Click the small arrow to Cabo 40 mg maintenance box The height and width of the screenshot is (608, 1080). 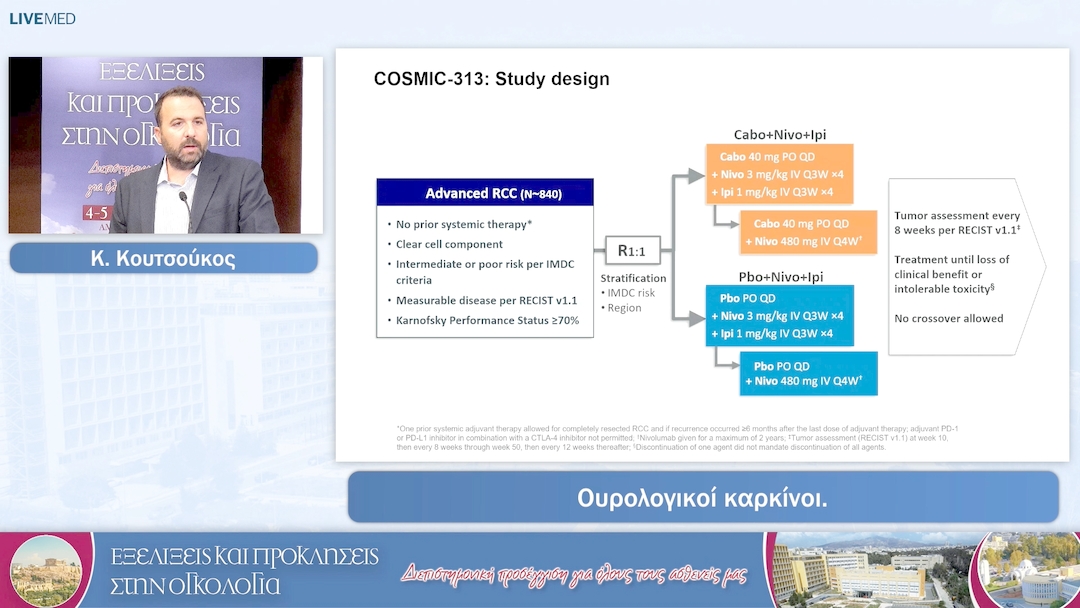[725, 221]
